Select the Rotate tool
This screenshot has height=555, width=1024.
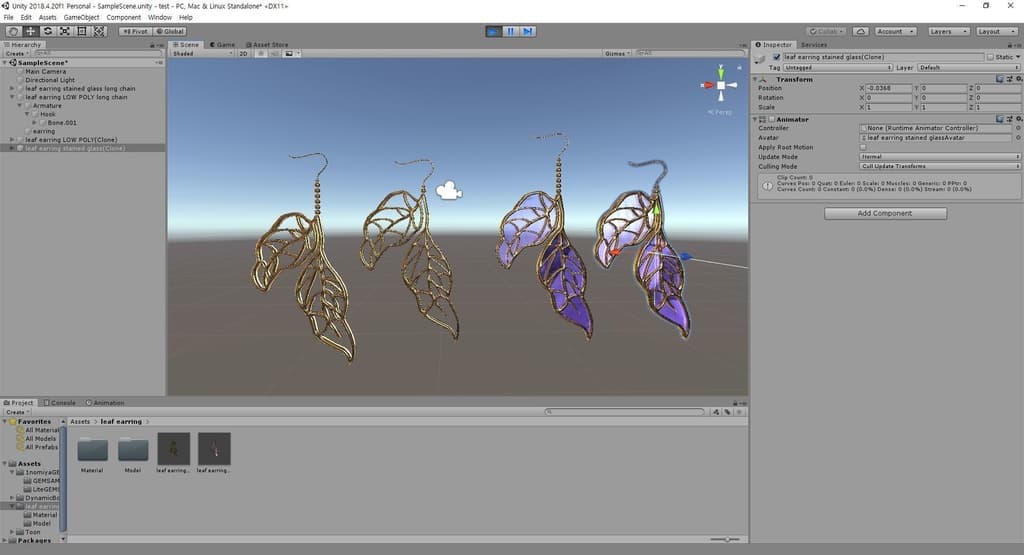click(47, 31)
